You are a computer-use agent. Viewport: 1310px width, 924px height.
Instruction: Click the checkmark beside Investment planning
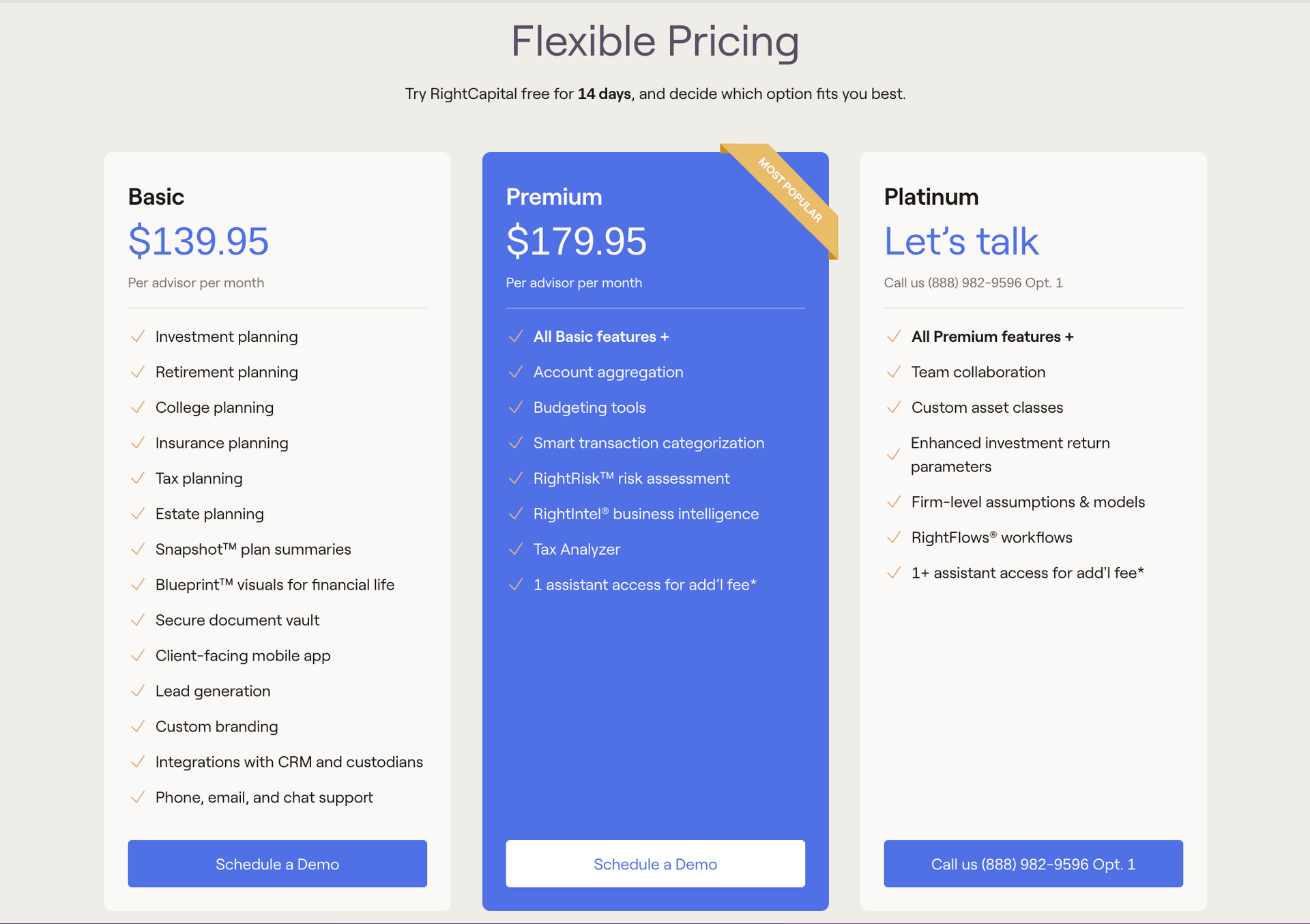pyautogui.click(x=138, y=336)
